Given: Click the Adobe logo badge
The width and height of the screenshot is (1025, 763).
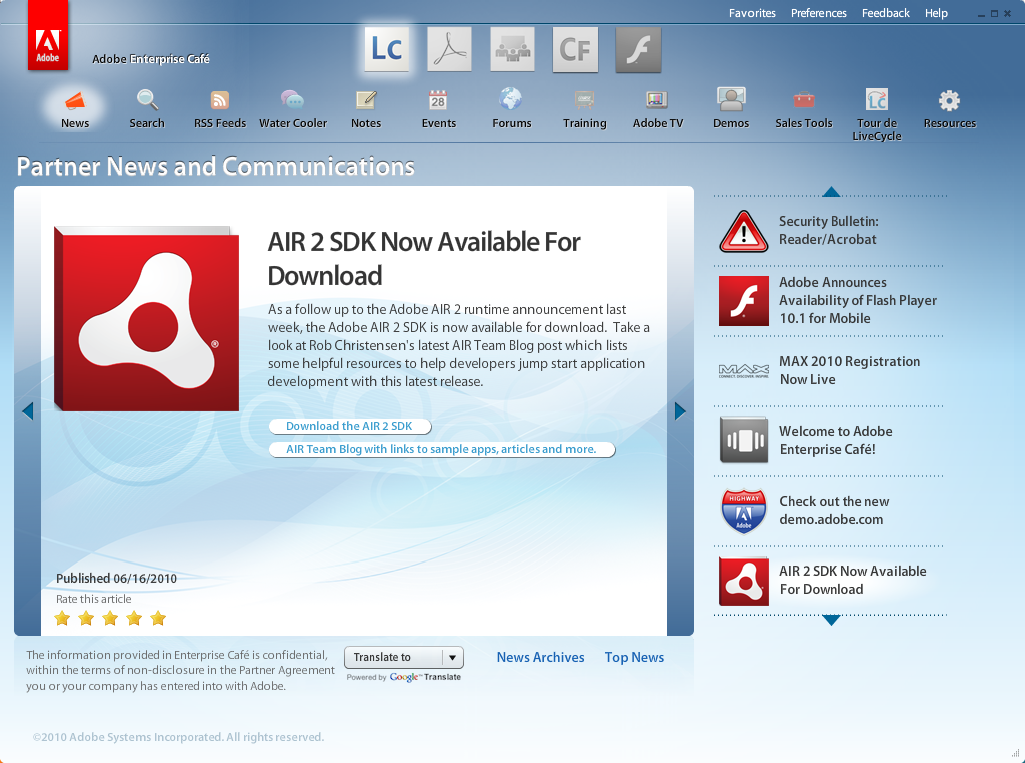Looking at the screenshot, I should point(48,35).
